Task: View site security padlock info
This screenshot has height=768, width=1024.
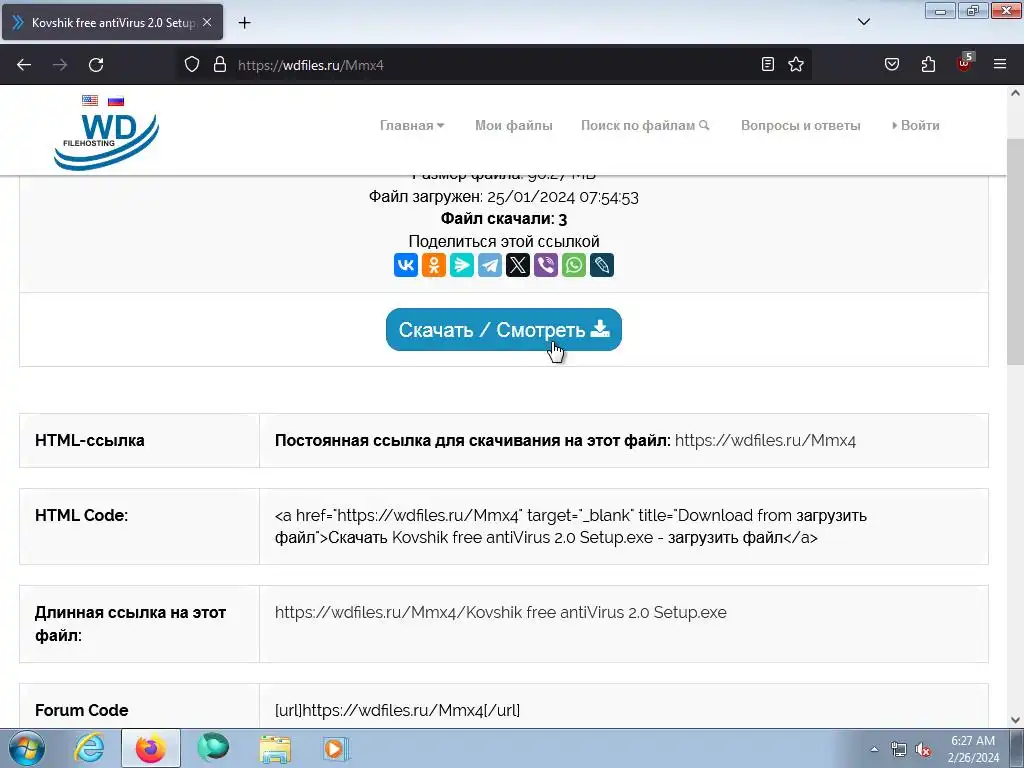Action: tap(220, 64)
